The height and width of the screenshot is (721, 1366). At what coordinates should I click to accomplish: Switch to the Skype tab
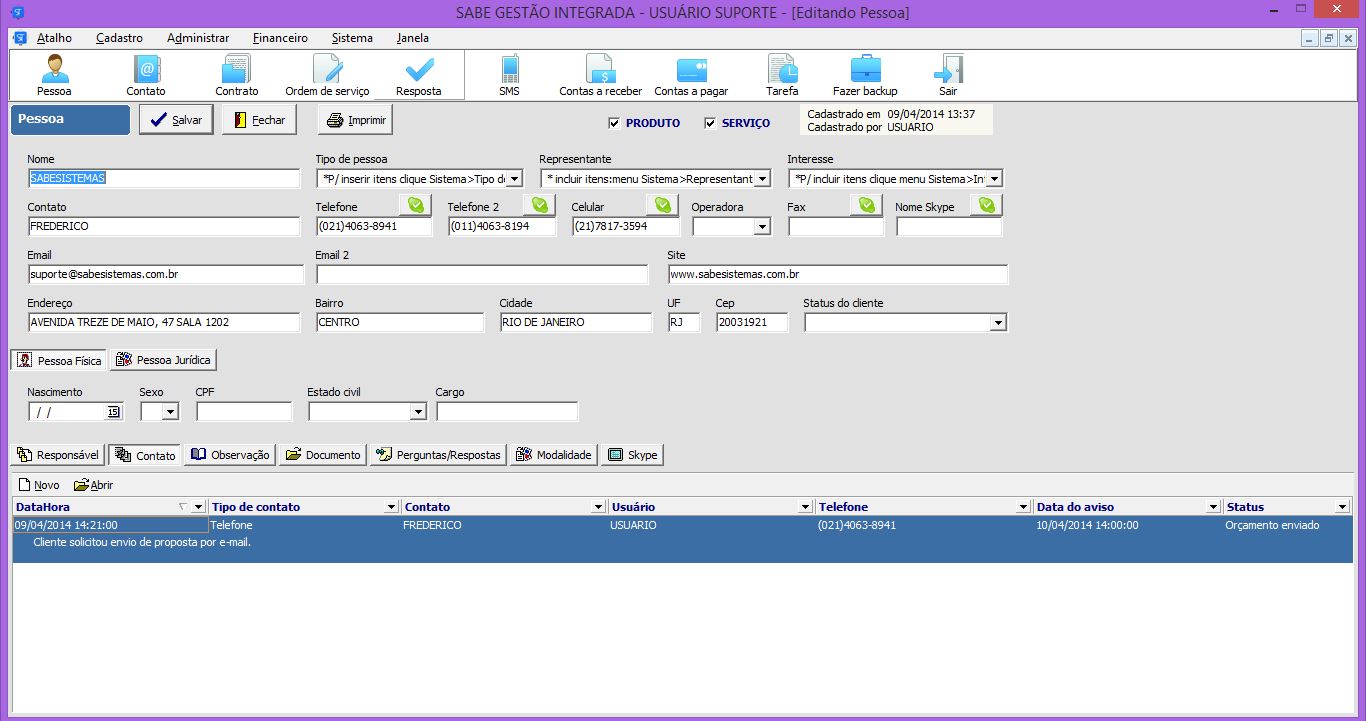point(632,455)
